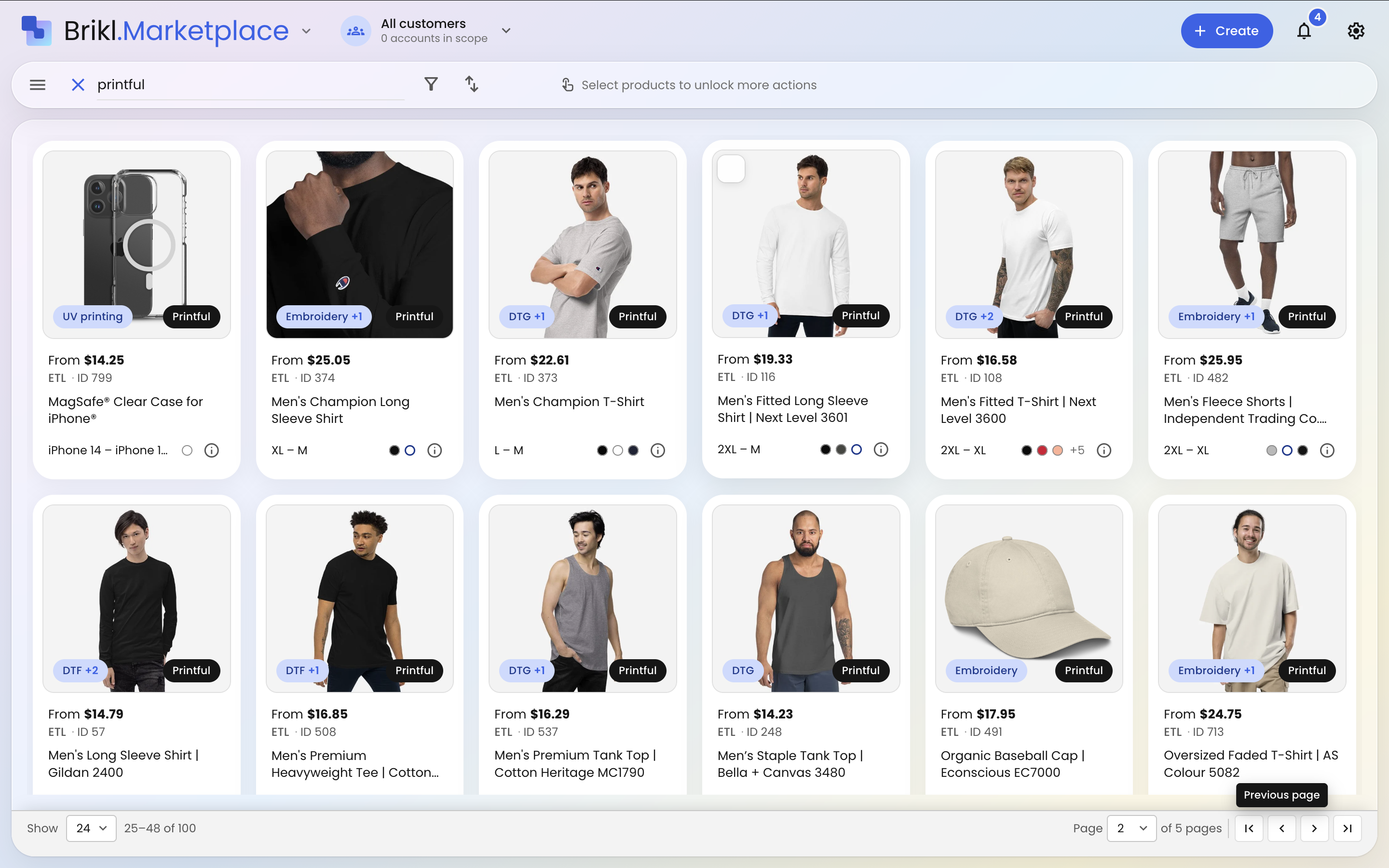The width and height of the screenshot is (1389, 868).
Task: Open info icon for Fitted Long Sleeve Shirt
Action: [x=881, y=449]
